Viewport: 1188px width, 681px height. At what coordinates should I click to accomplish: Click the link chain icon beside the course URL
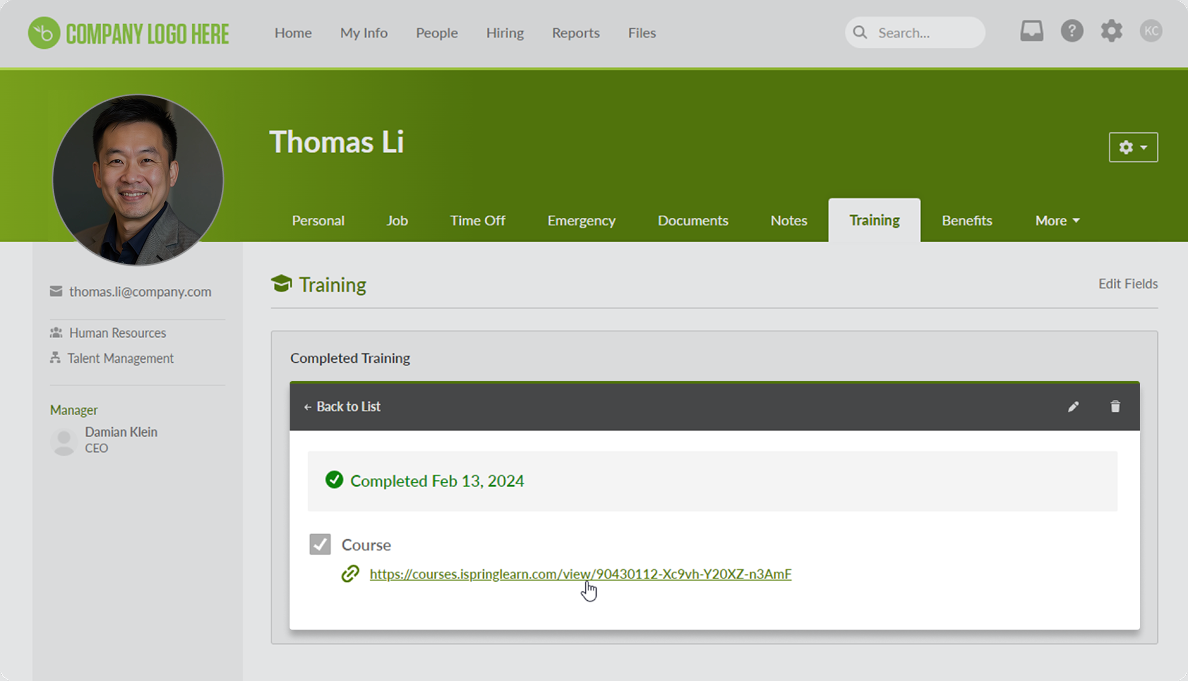point(350,574)
